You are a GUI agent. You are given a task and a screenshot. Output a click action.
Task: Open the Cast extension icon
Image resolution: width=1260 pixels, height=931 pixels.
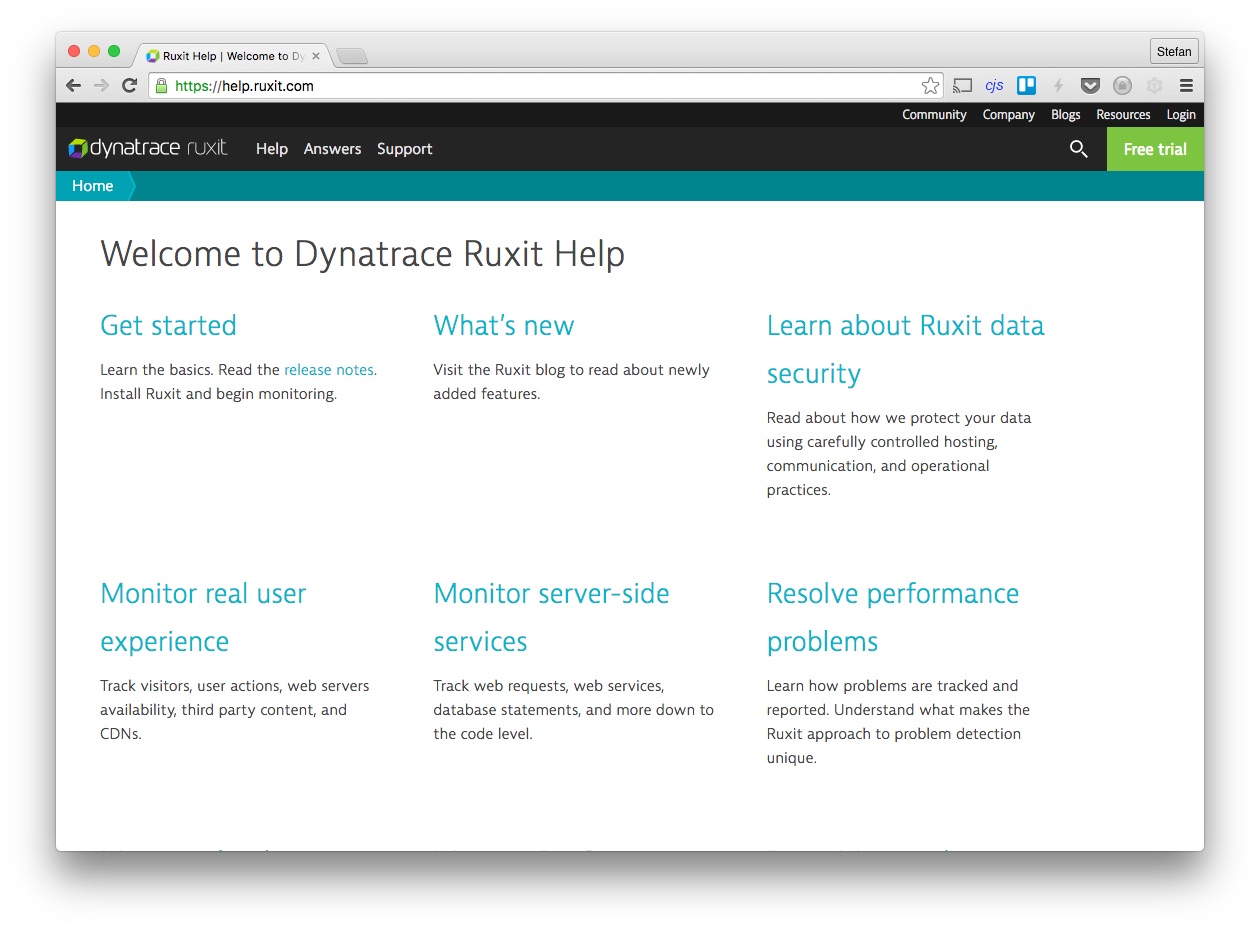962,86
